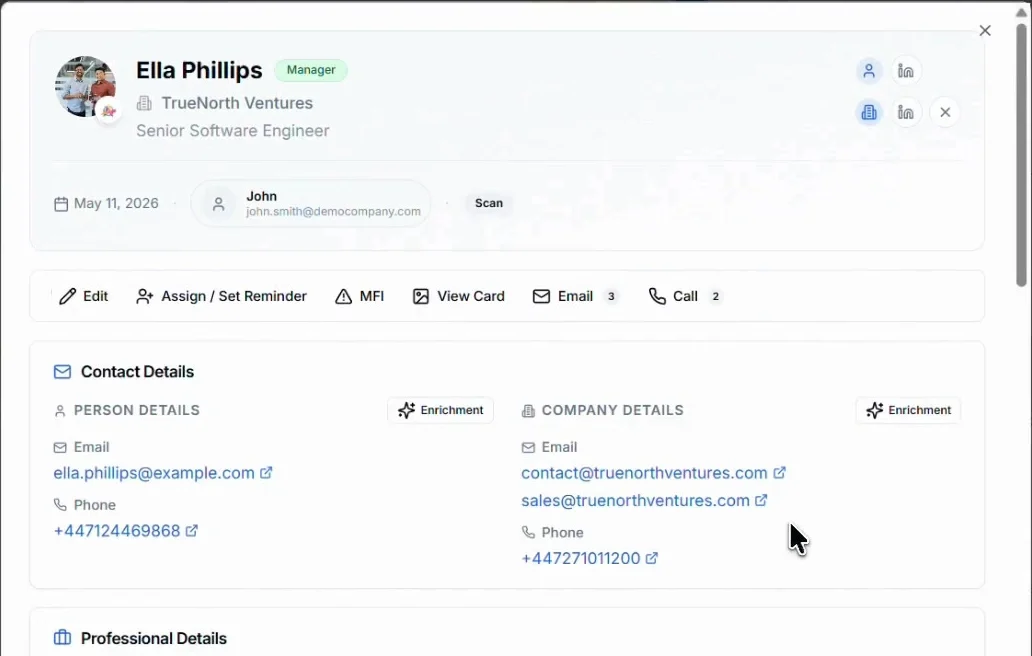Edit this contact
The width and height of the screenshot is (1032, 656).
(84, 296)
